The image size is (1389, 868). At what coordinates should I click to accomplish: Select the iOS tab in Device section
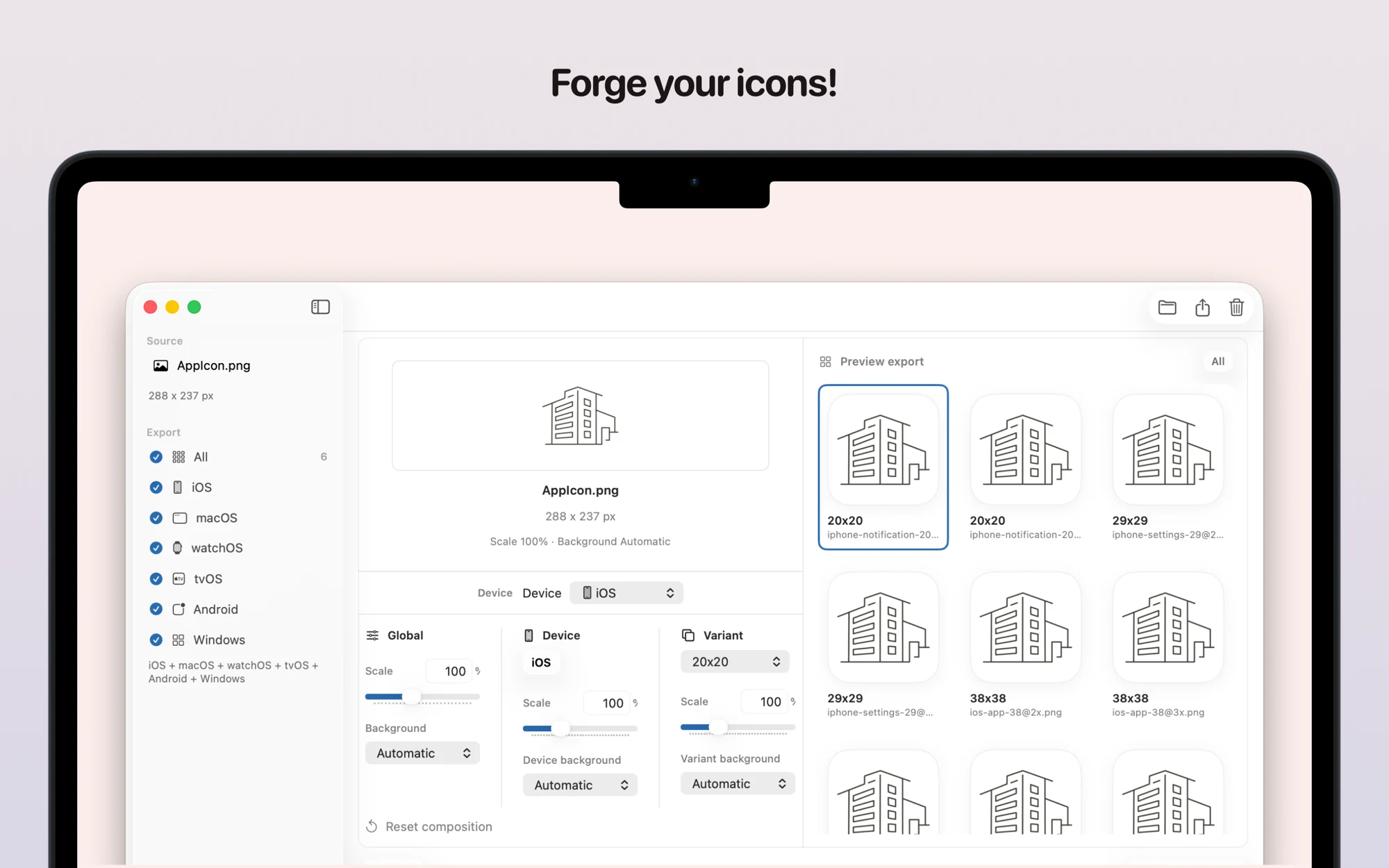click(541, 662)
